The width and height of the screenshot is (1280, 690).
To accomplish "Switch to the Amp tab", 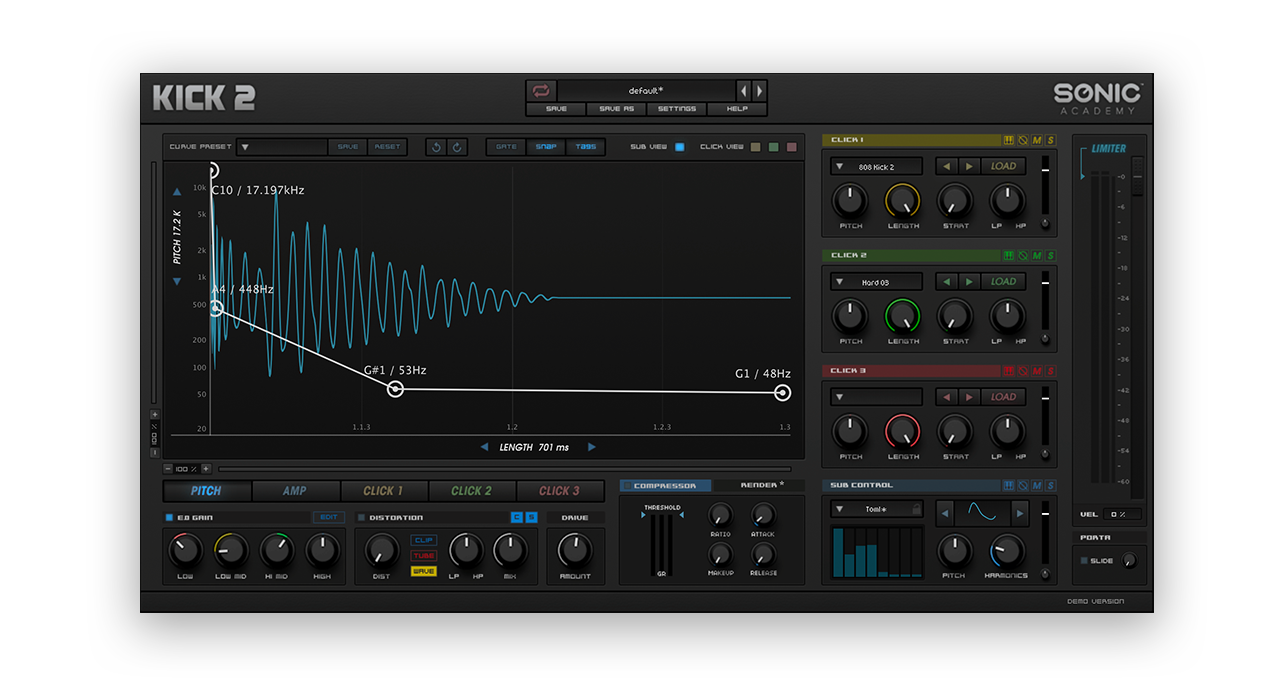I will pos(295,491).
